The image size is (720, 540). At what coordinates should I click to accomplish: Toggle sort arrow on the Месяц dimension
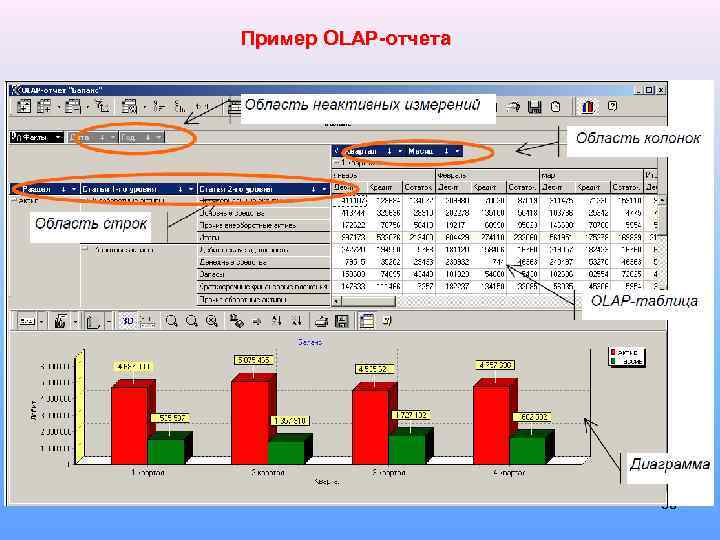[x=446, y=151]
